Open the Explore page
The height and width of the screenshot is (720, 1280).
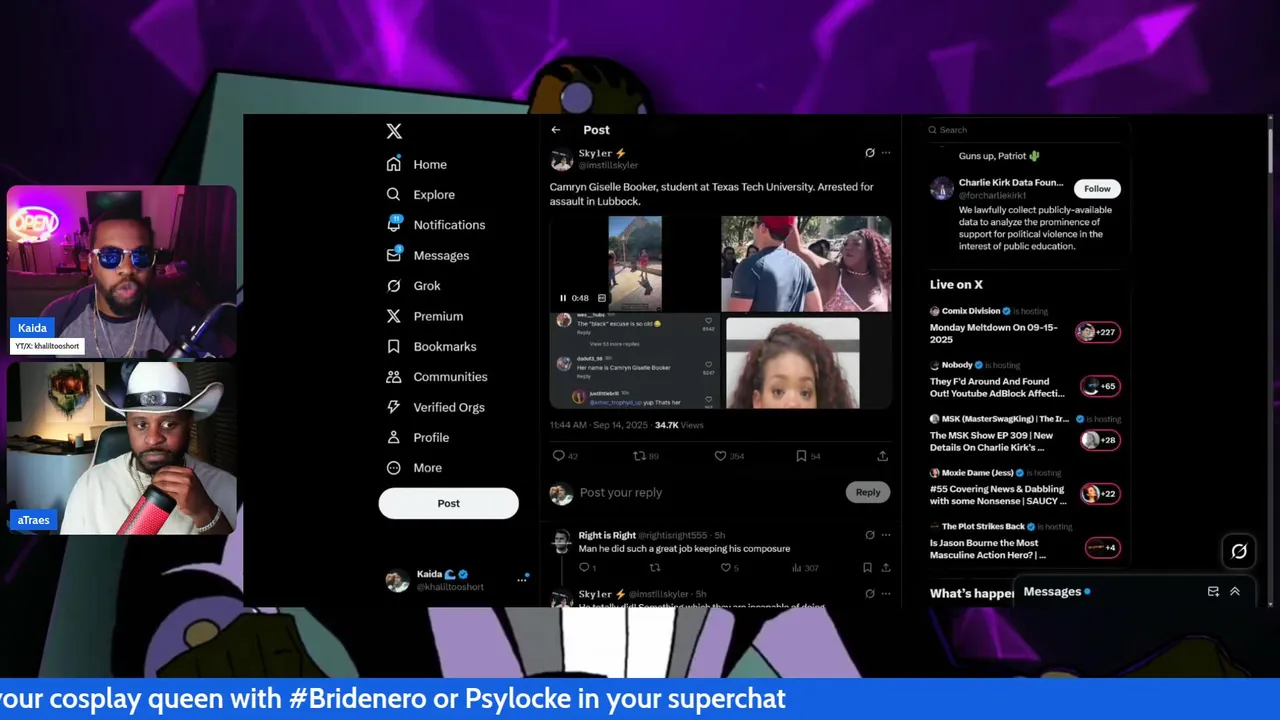click(x=421, y=194)
